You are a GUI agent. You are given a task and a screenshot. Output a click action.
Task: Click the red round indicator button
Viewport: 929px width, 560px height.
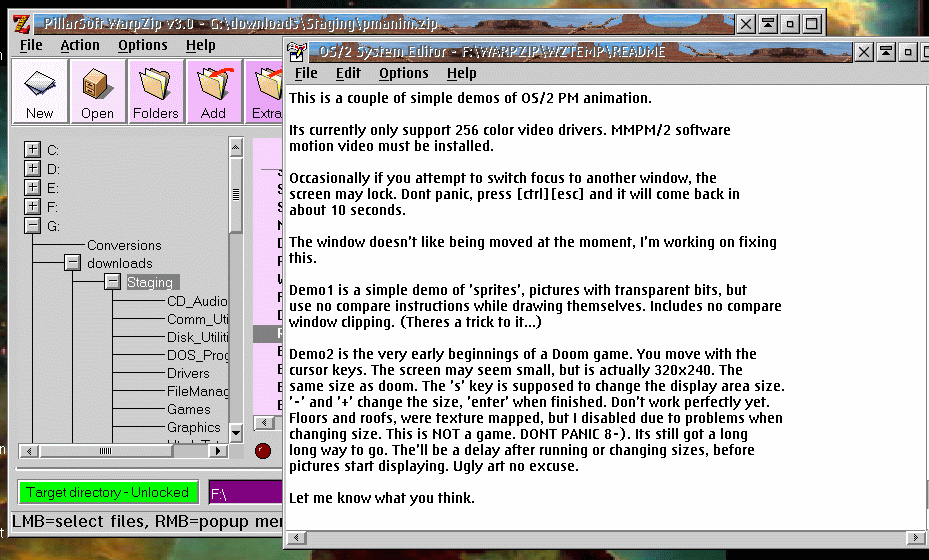[264, 451]
